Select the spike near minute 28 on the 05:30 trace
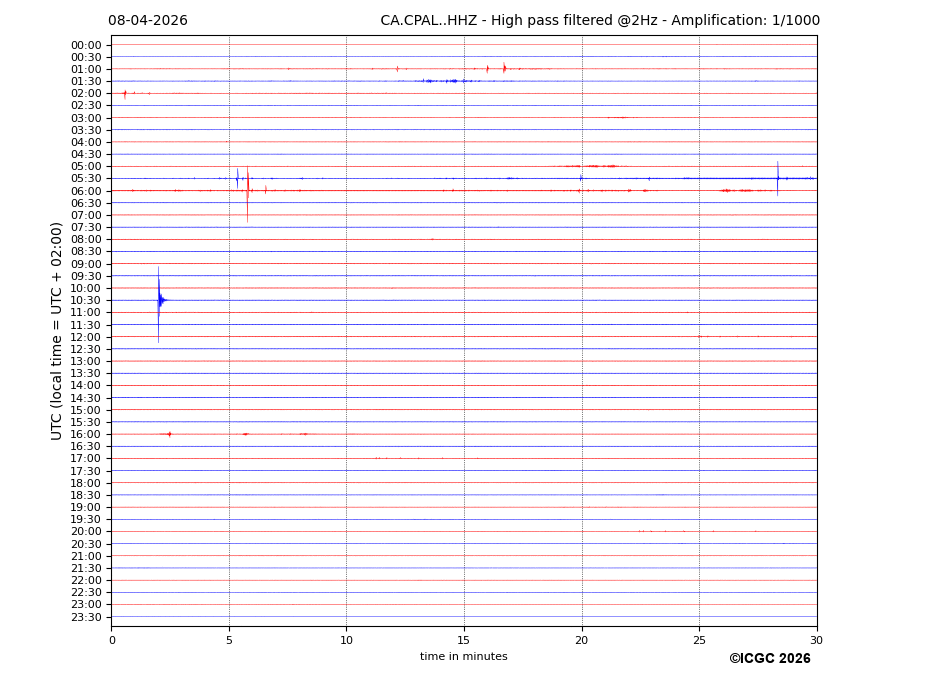The image size is (927, 696). click(777, 178)
